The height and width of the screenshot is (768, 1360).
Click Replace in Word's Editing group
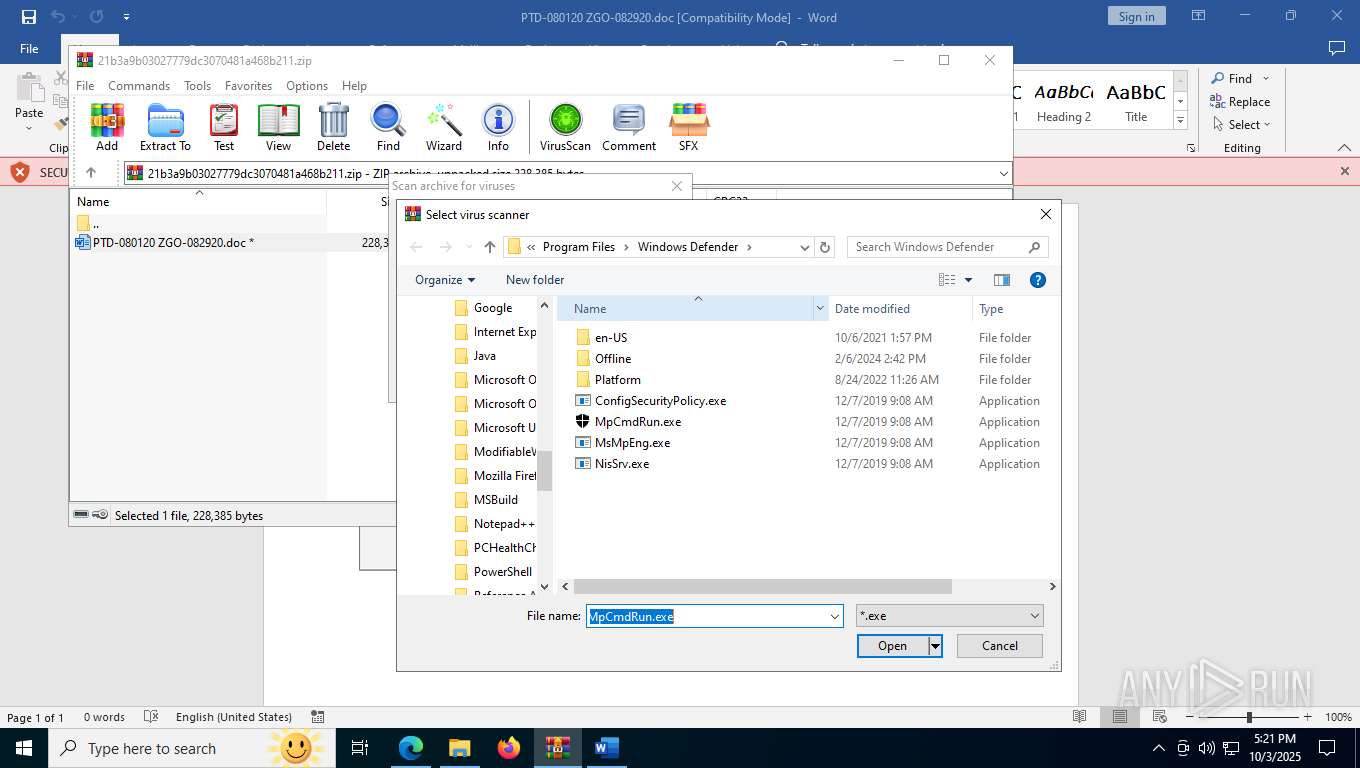[1240, 101]
